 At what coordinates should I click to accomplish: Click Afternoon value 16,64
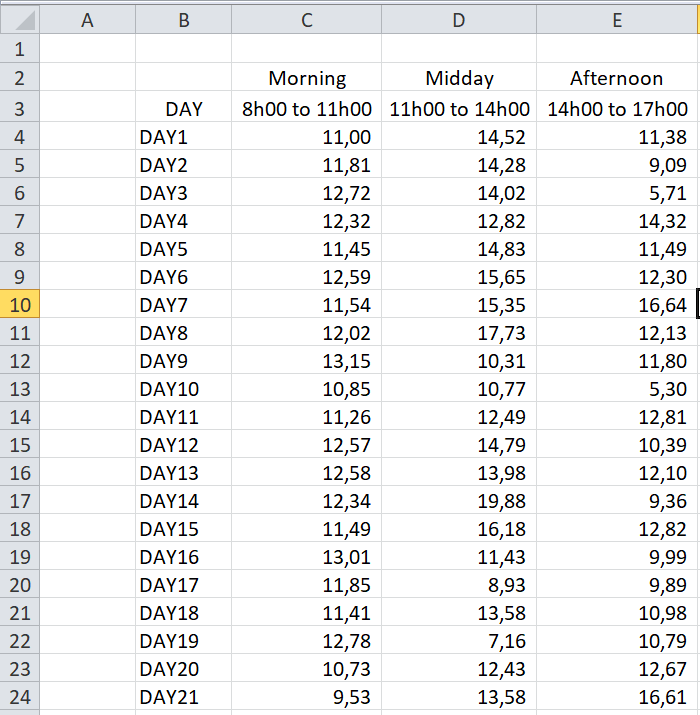pyautogui.click(x=617, y=304)
